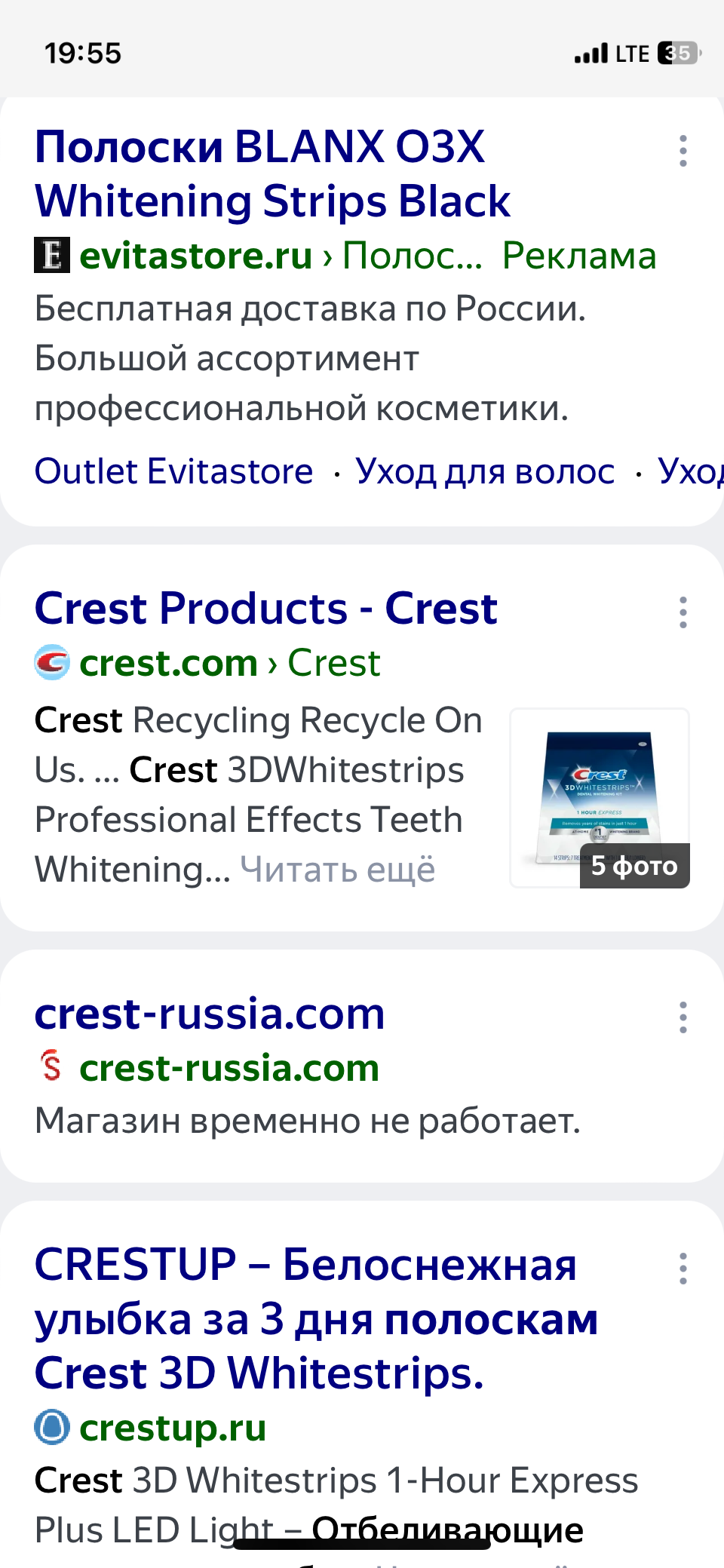Open CRESTUP Белоснежная улыбка result title
This screenshot has height=1568, width=724.
[317, 1318]
